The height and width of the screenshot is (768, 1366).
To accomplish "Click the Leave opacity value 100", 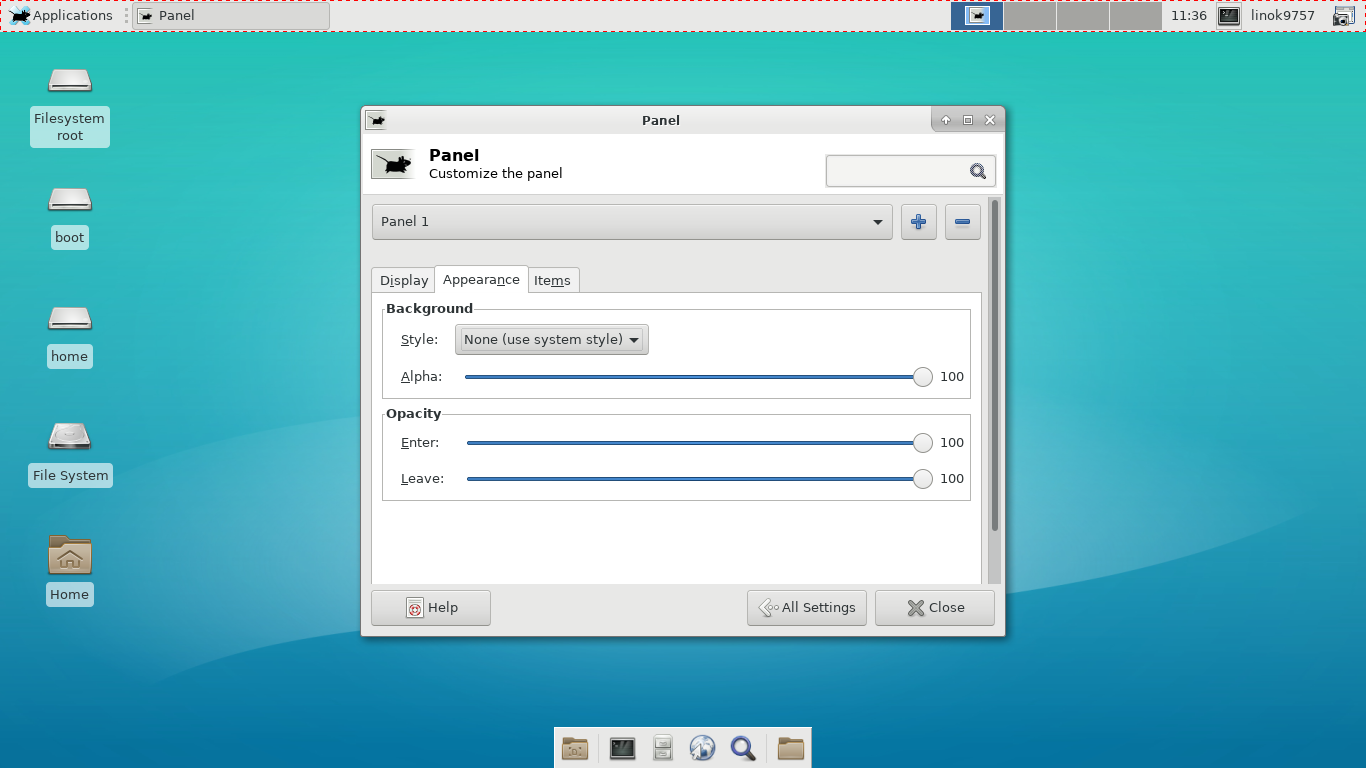I will (952, 479).
